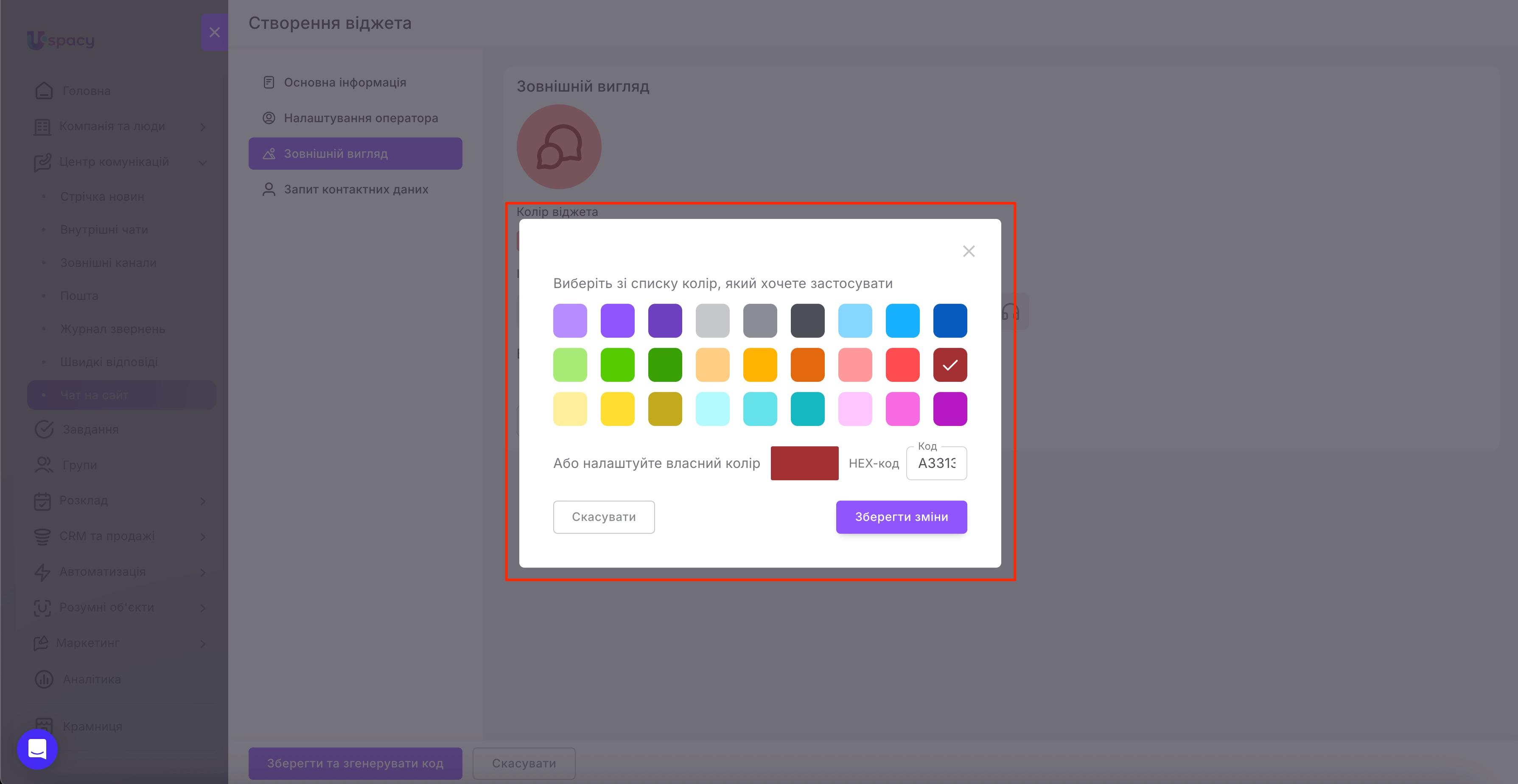
Task: Choose the turquoise color swatch
Action: (760, 409)
